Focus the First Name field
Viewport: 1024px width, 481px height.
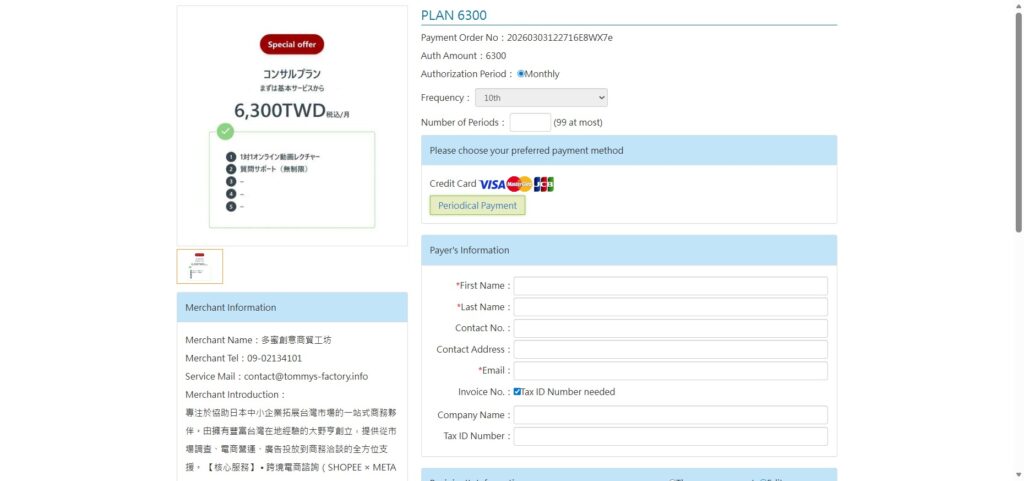[x=670, y=286]
